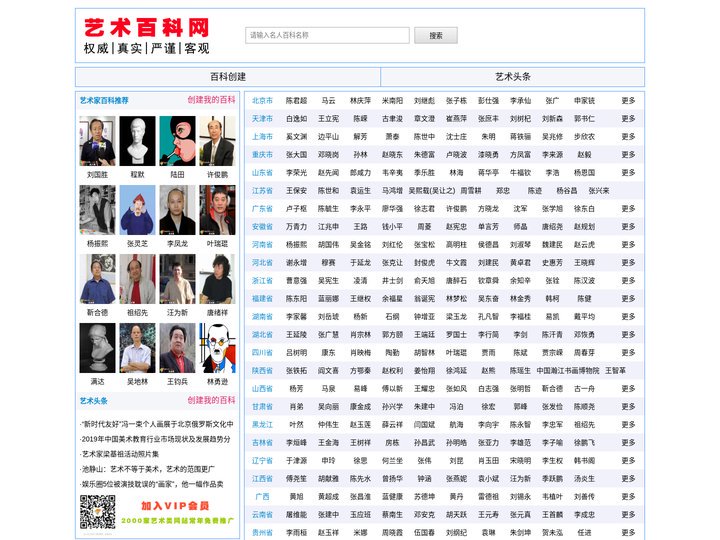Select the 江苏省 region link

[x=262, y=191]
